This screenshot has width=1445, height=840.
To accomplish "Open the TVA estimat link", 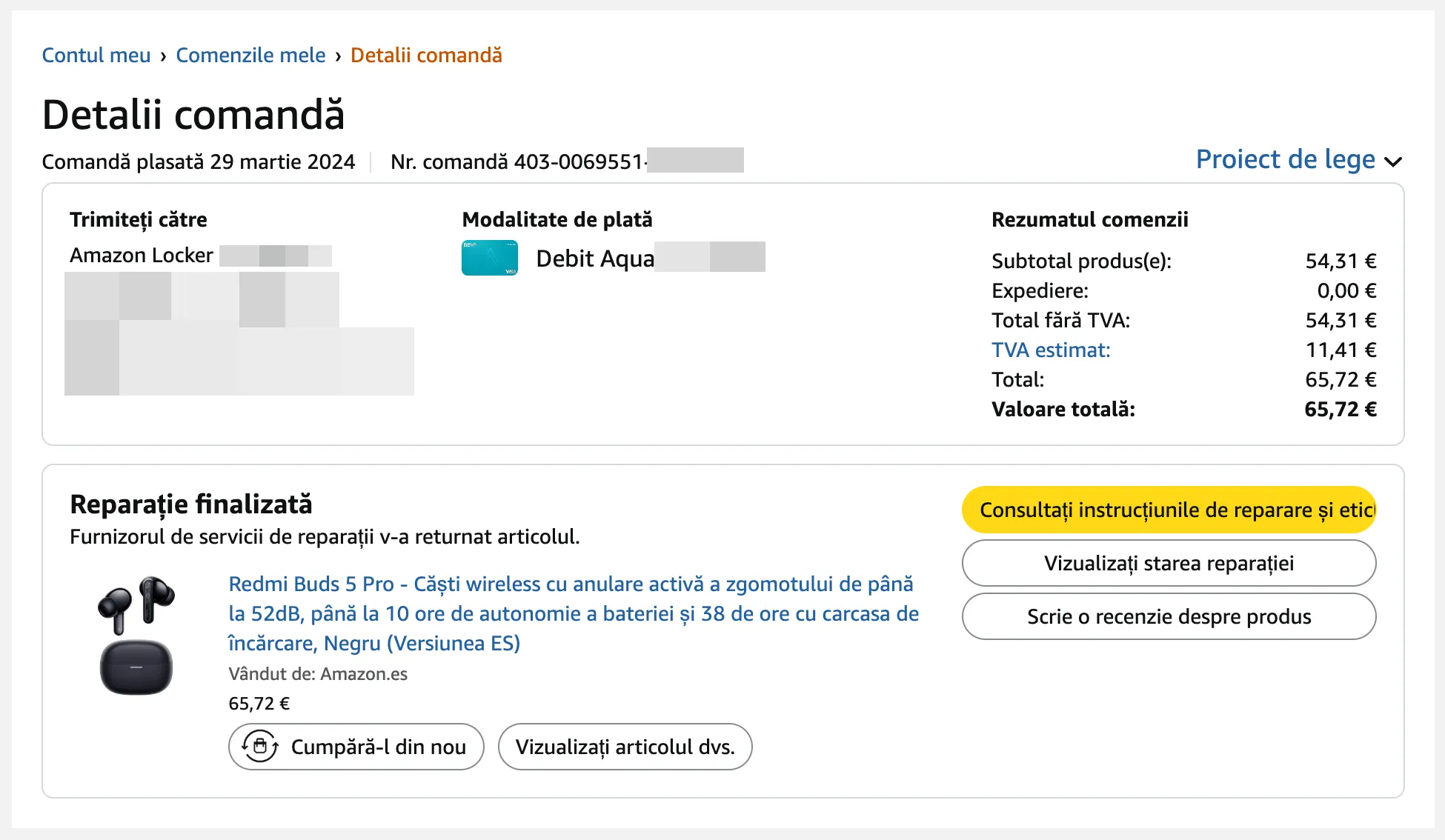I will (x=1051, y=350).
